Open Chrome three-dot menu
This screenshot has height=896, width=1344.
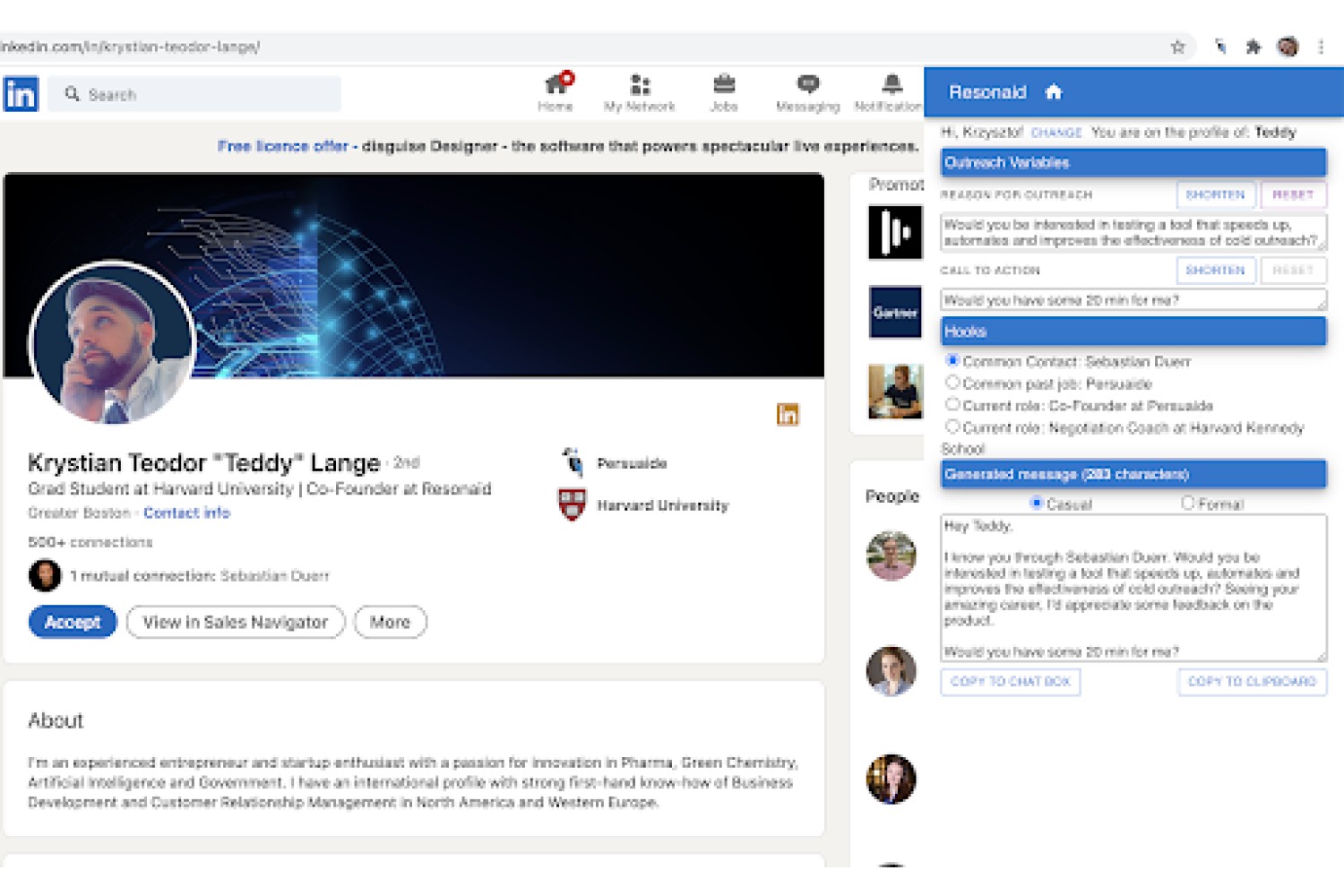(x=1321, y=47)
